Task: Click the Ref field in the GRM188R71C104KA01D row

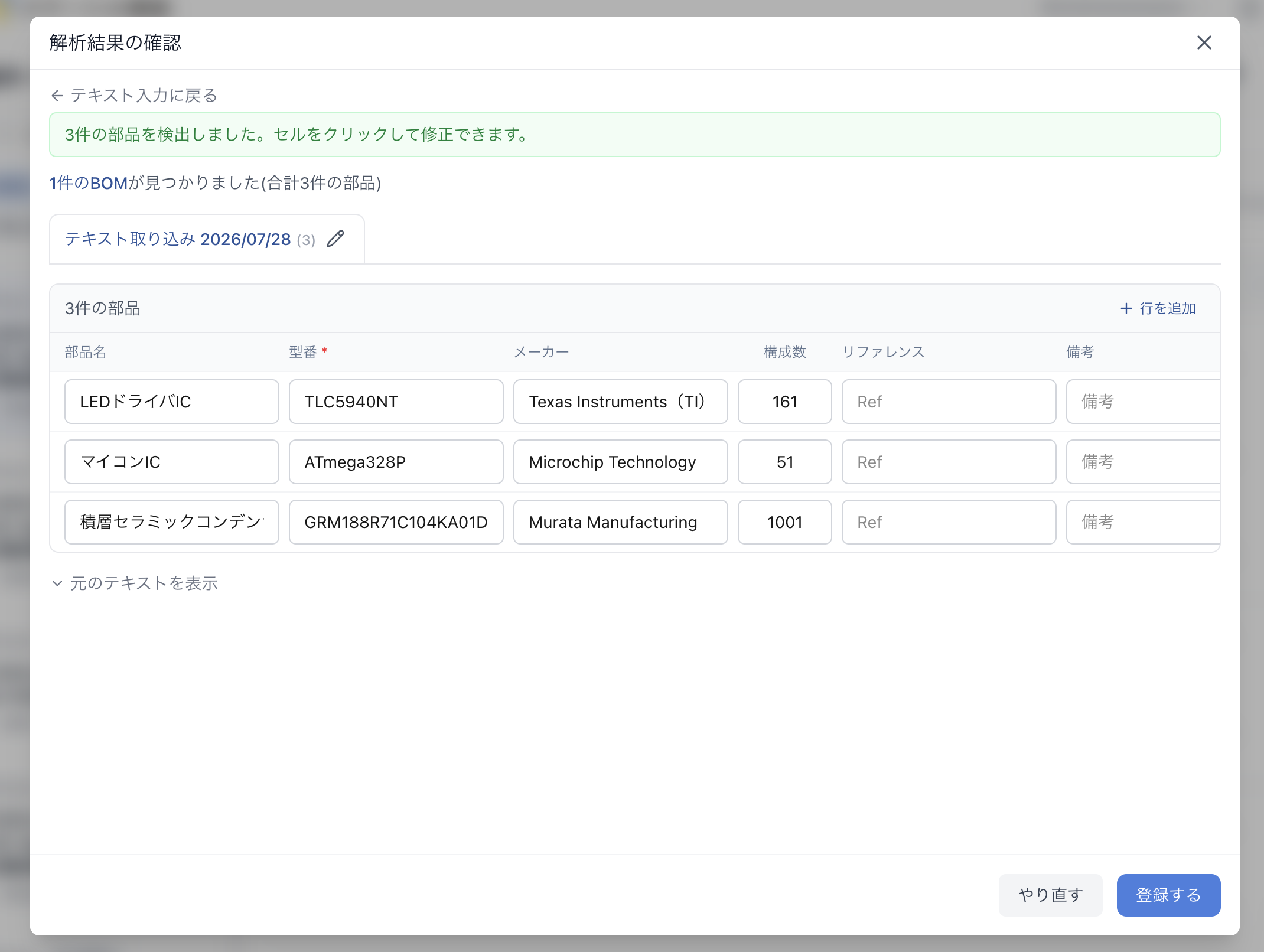Action: click(x=949, y=522)
